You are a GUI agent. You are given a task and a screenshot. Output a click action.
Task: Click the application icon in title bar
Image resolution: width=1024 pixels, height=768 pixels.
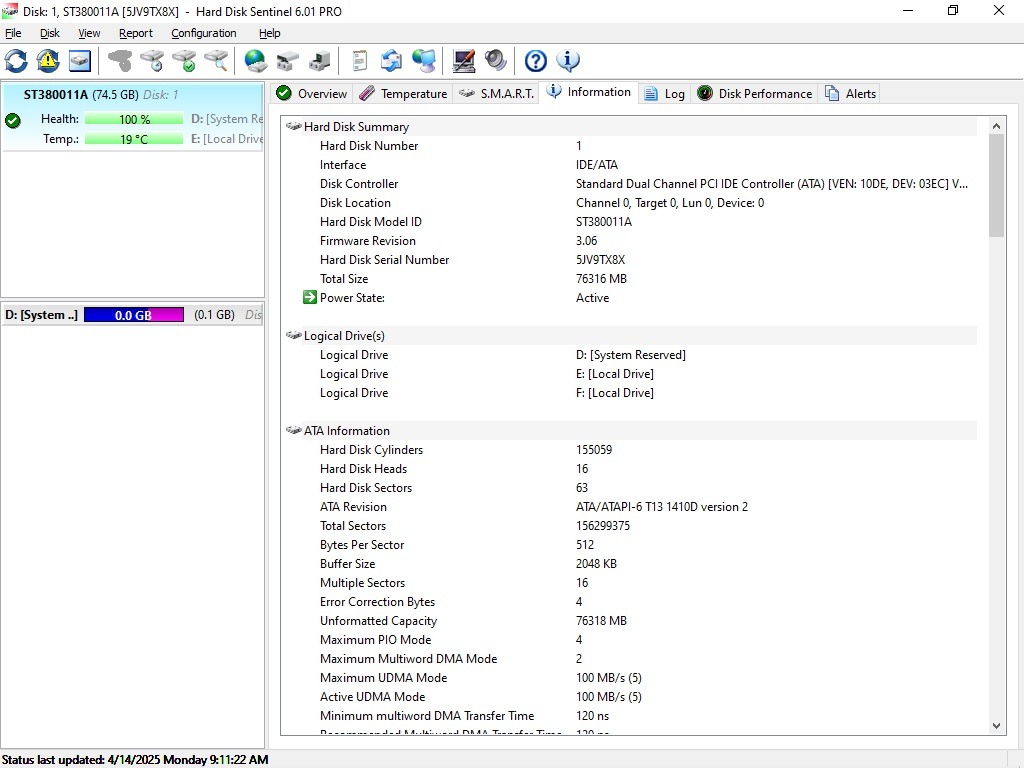tap(10, 10)
